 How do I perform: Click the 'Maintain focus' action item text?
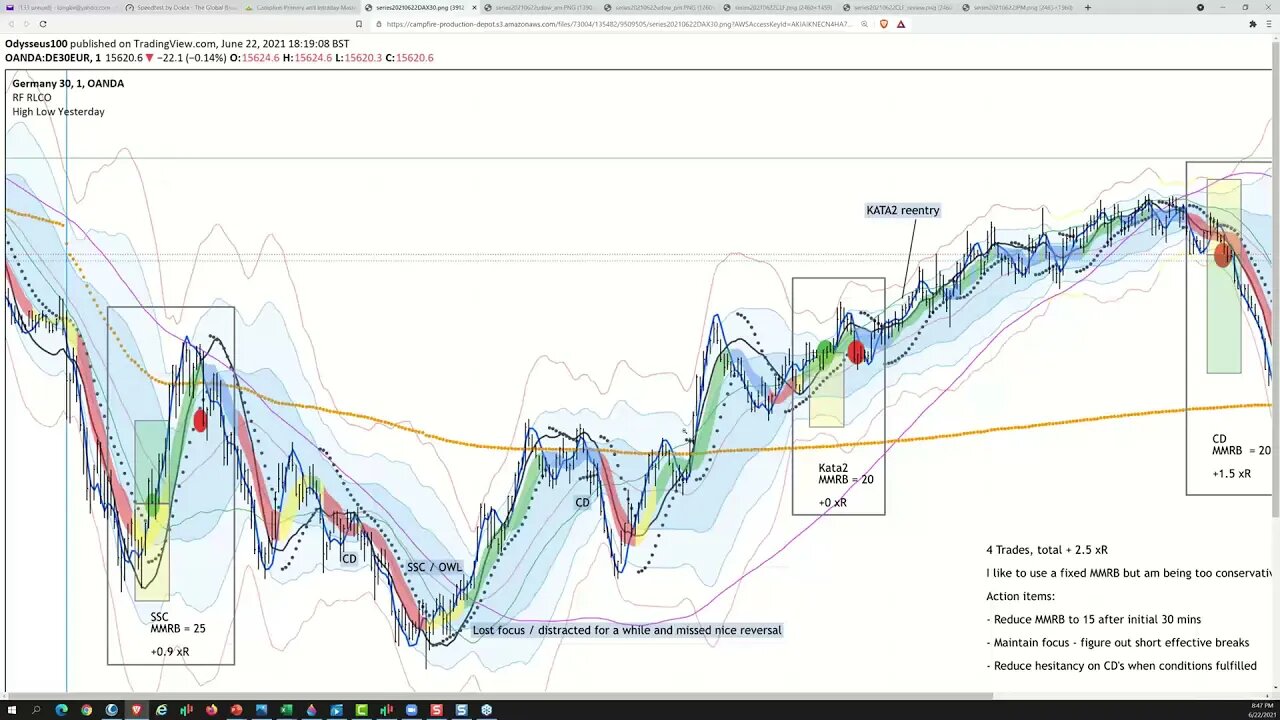pos(1117,643)
